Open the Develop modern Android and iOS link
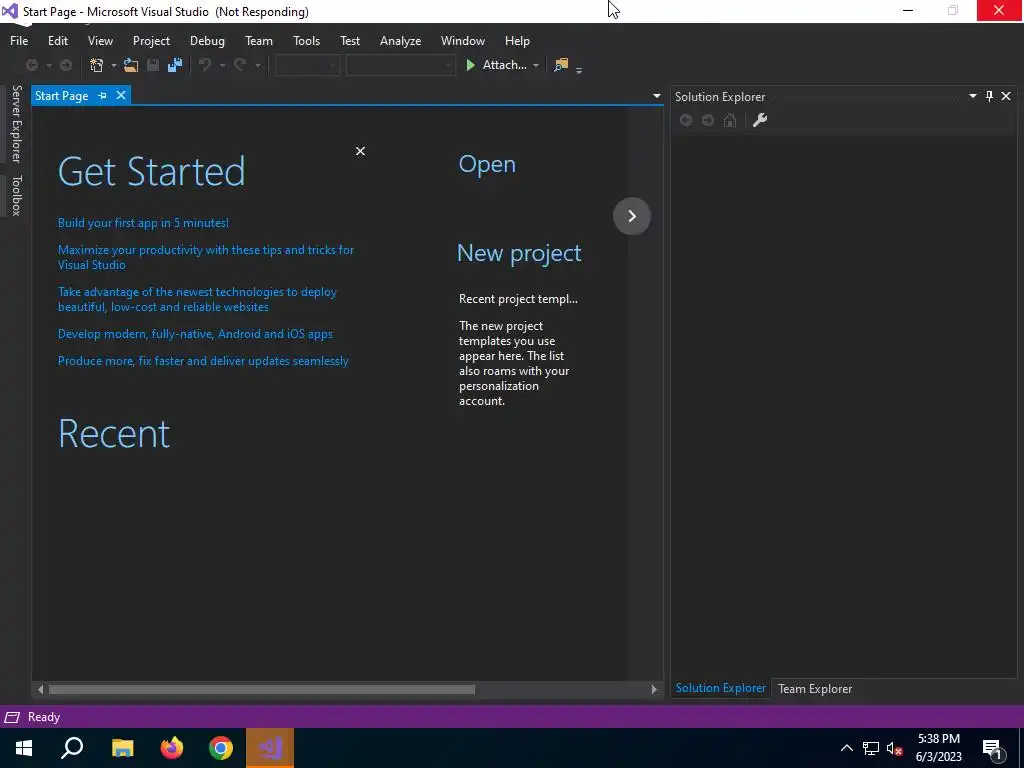Image resolution: width=1024 pixels, height=768 pixels. pyautogui.click(x=195, y=334)
